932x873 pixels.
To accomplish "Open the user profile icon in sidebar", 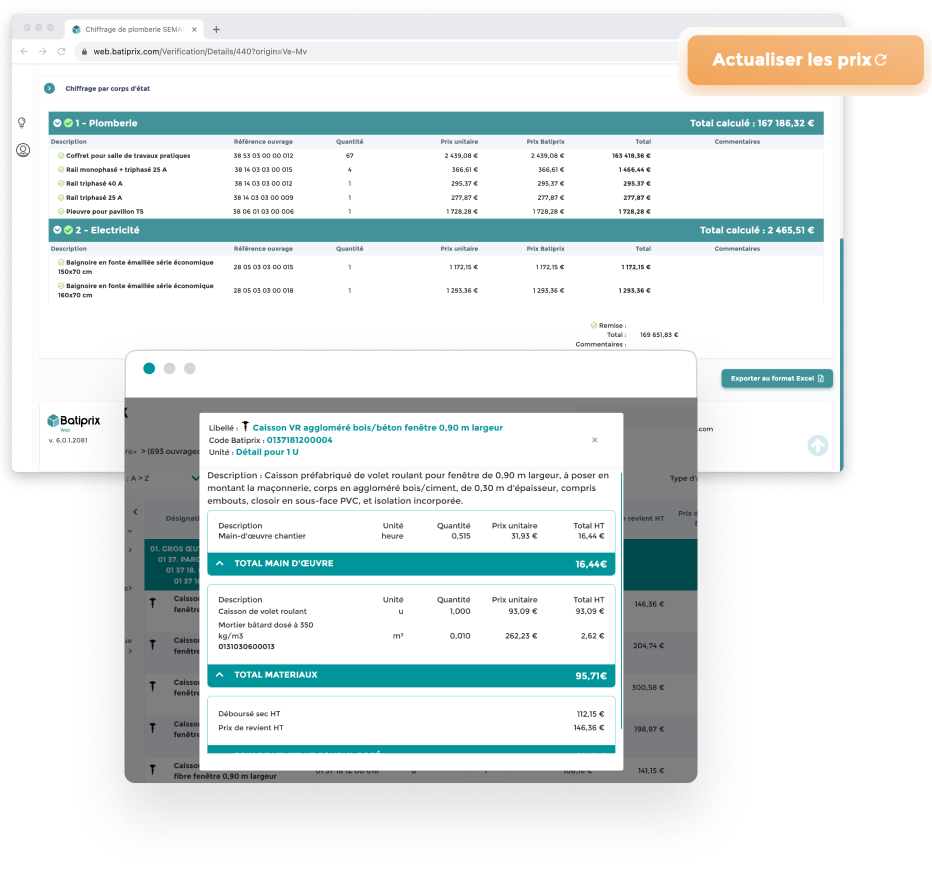I will point(22,150).
